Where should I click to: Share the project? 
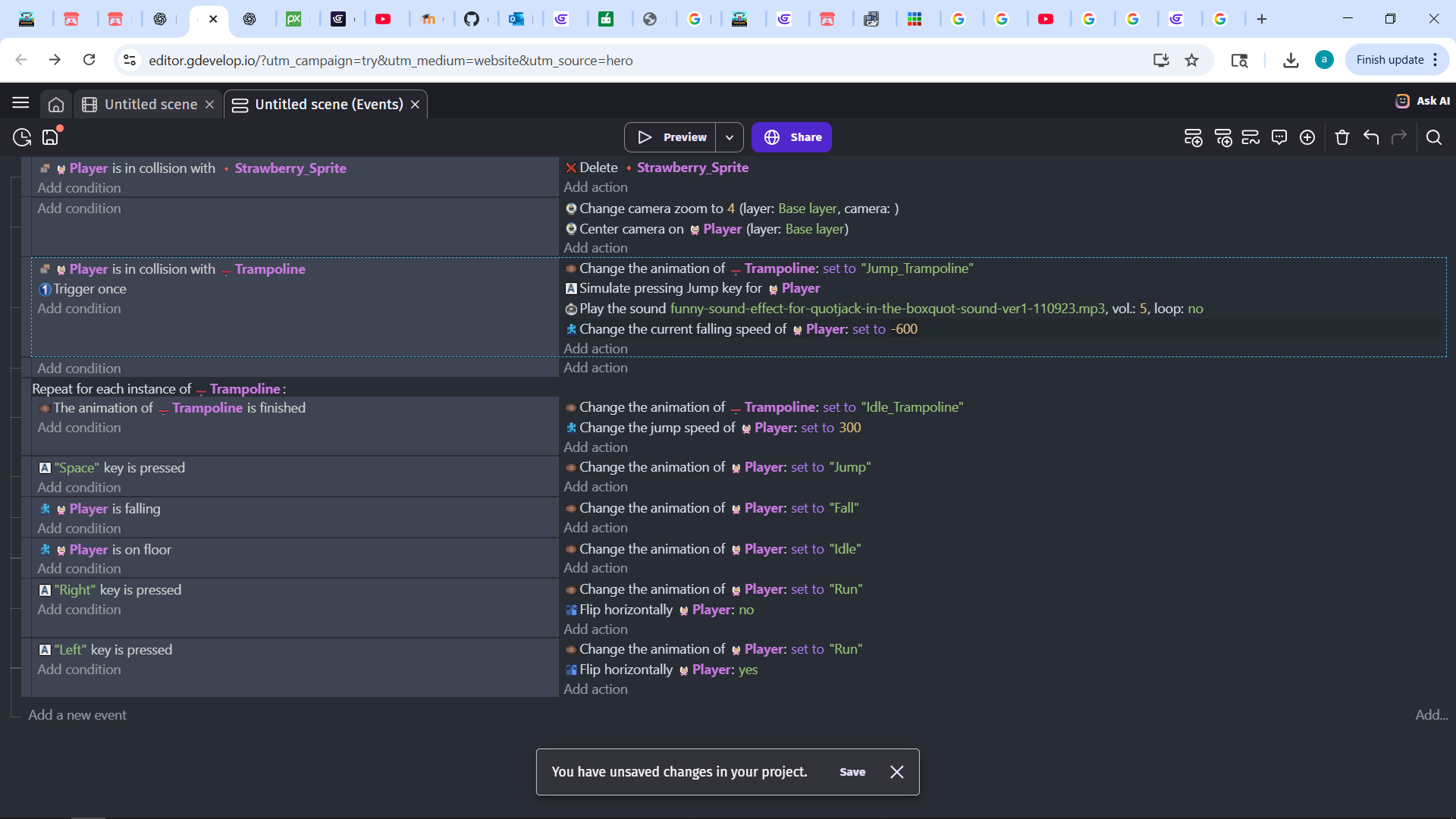coord(792,136)
